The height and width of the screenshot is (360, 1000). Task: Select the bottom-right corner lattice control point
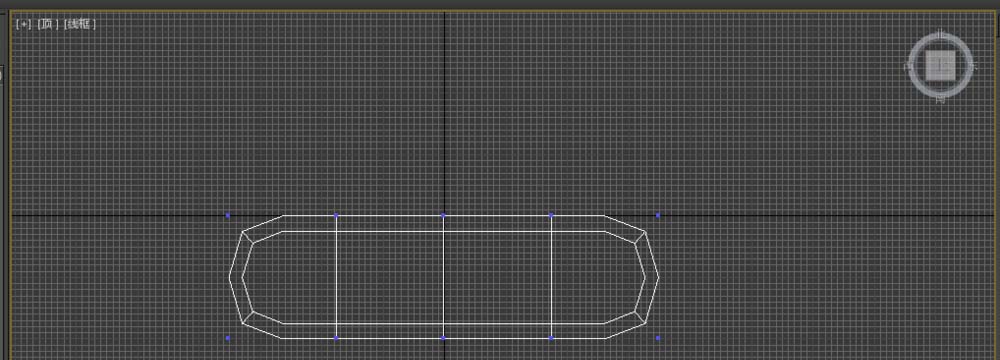pyautogui.click(x=658, y=338)
